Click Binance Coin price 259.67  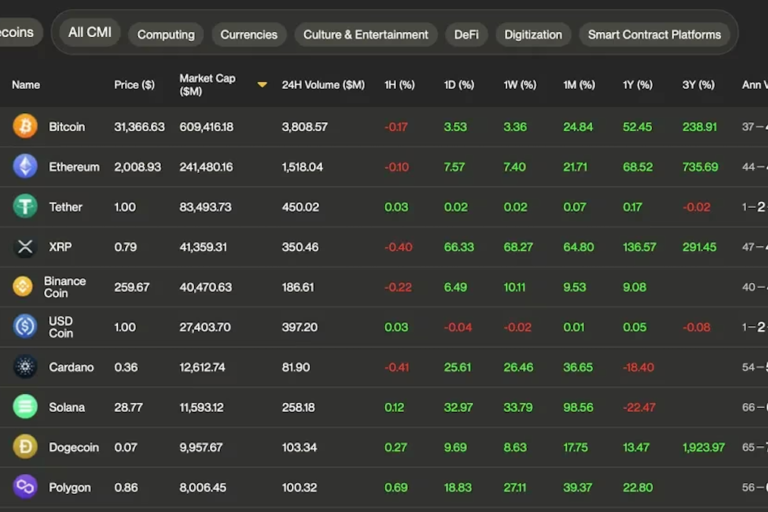(x=132, y=287)
